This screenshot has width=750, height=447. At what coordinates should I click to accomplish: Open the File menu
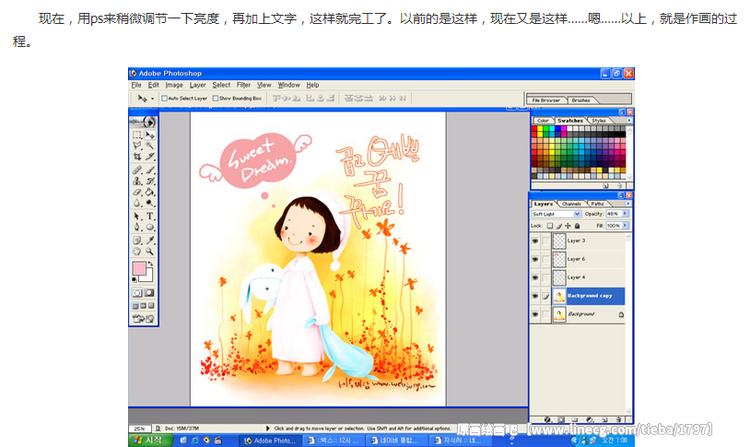(136, 85)
